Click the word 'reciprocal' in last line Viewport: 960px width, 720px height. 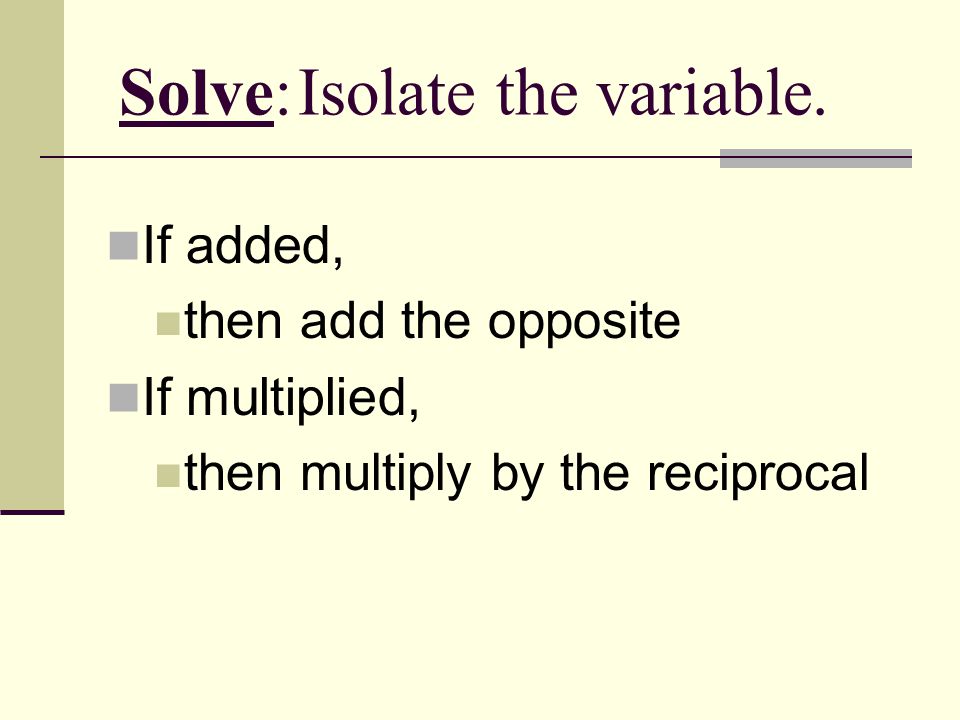pyautogui.click(x=758, y=473)
